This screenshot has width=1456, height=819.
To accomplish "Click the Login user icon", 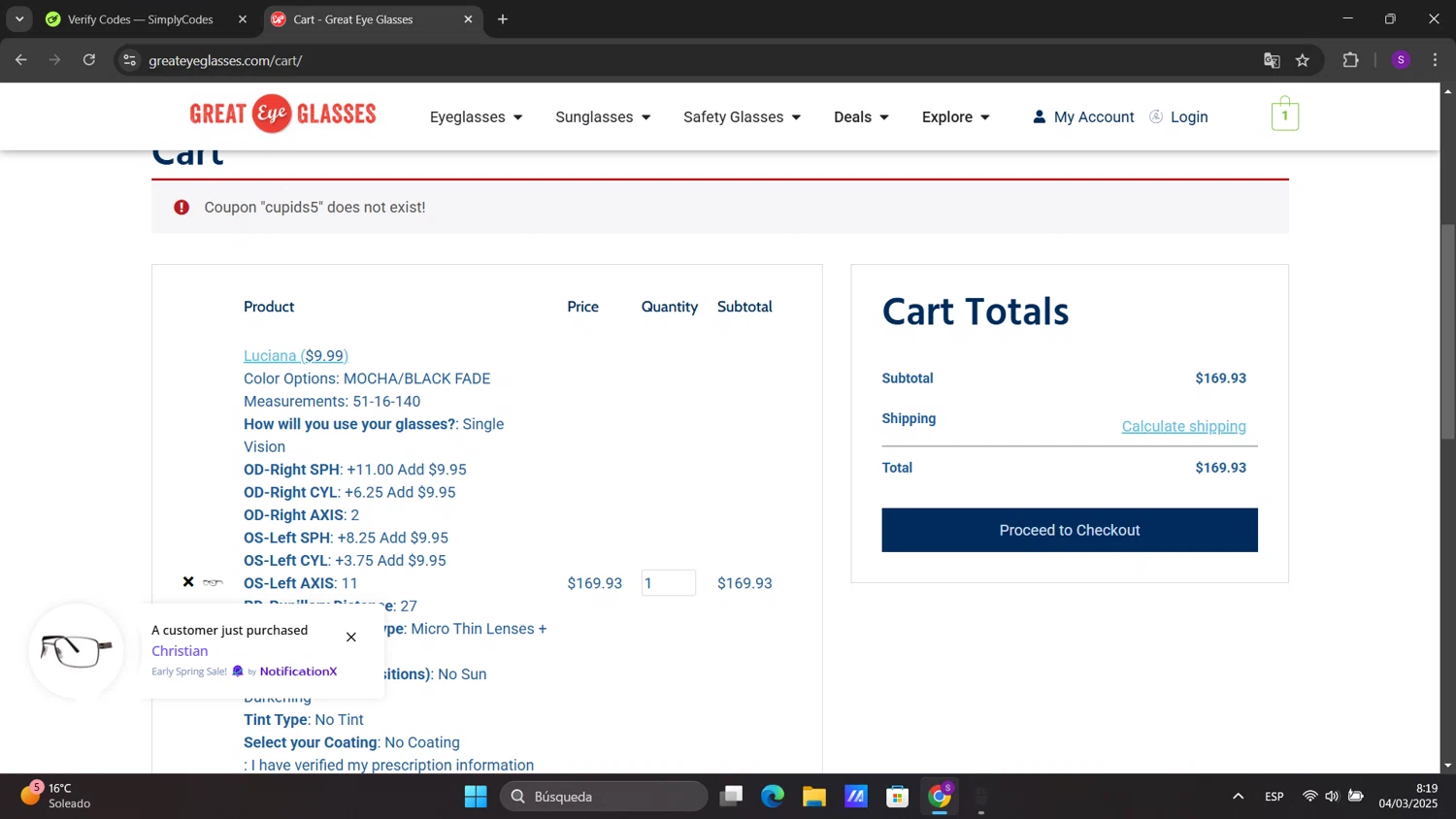I will [1156, 116].
